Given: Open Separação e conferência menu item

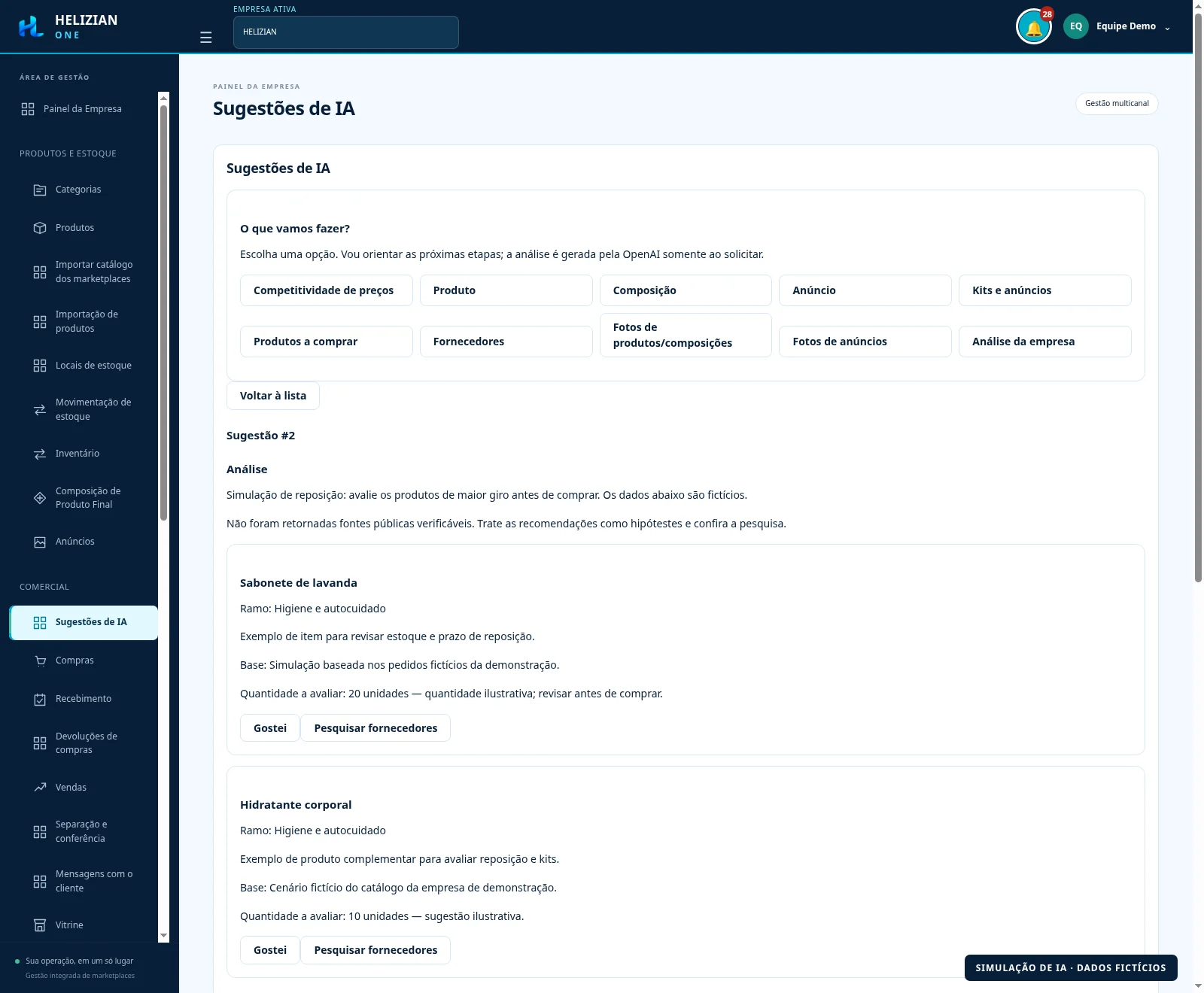Looking at the screenshot, I should (x=84, y=831).
